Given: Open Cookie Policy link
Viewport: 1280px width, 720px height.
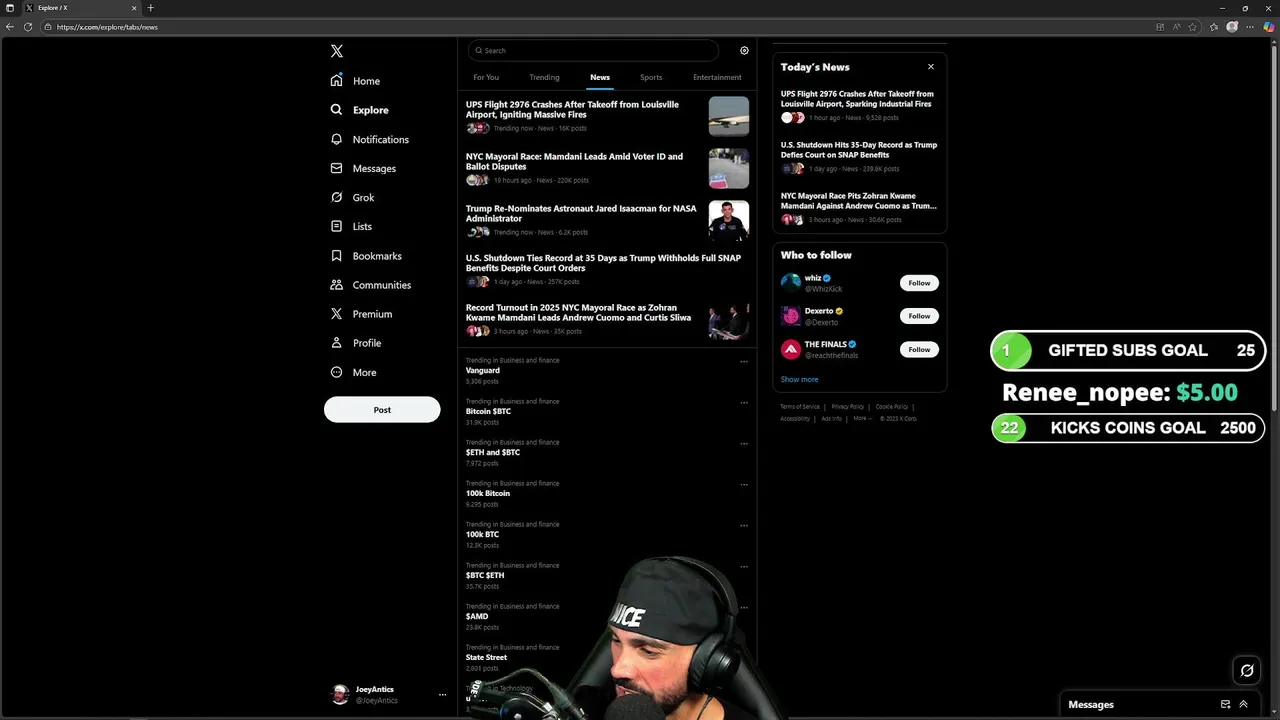Looking at the screenshot, I should pyautogui.click(x=892, y=407).
